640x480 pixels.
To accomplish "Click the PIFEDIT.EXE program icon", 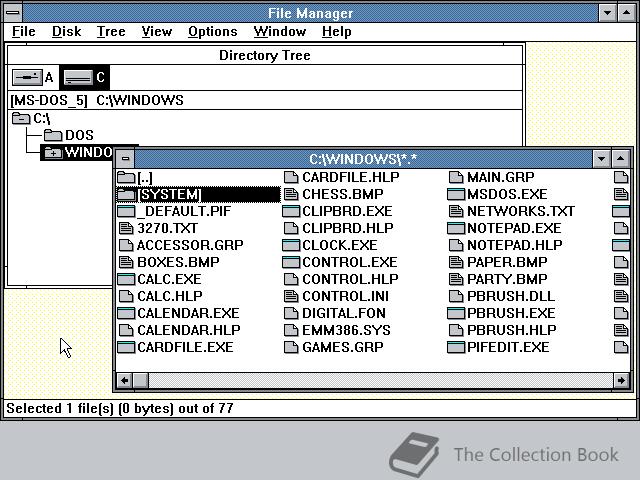I will [x=456, y=347].
